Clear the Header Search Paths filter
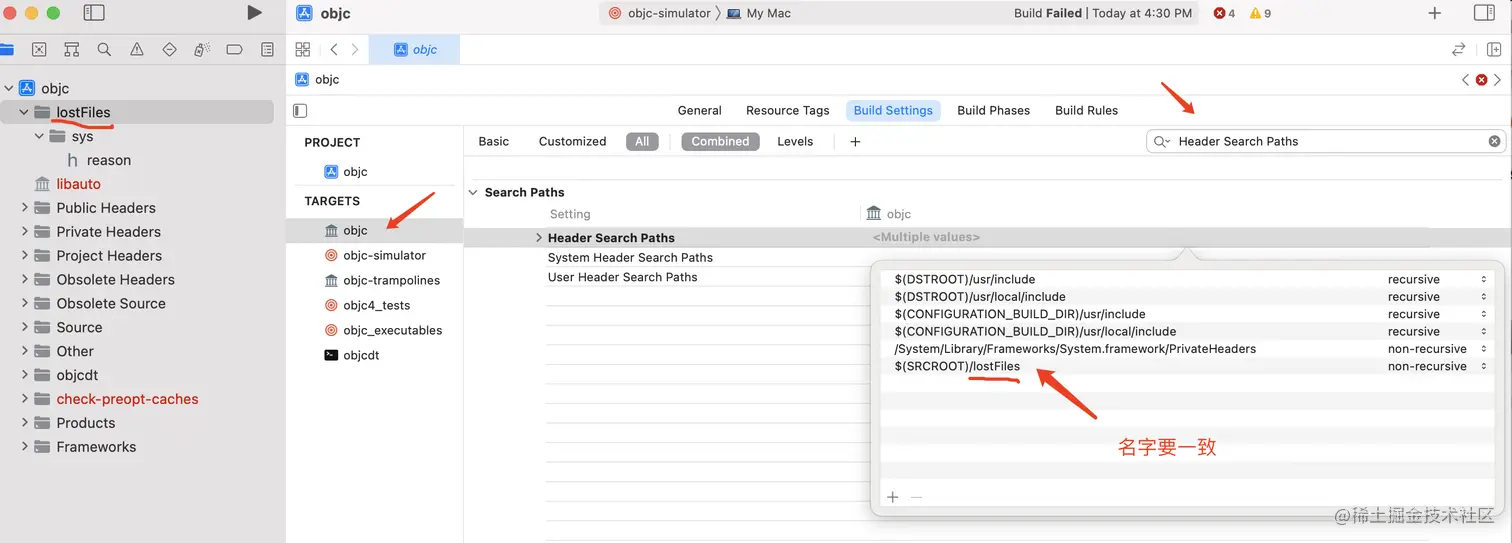Viewport: 1512px width, 543px height. click(1494, 141)
